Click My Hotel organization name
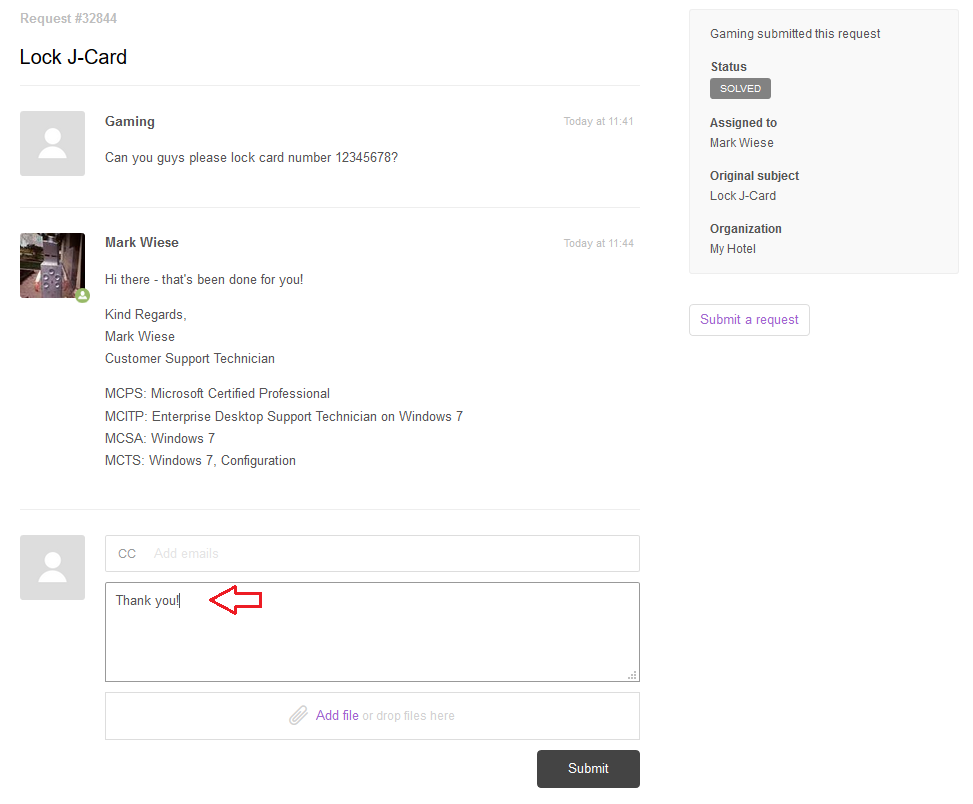 point(733,249)
